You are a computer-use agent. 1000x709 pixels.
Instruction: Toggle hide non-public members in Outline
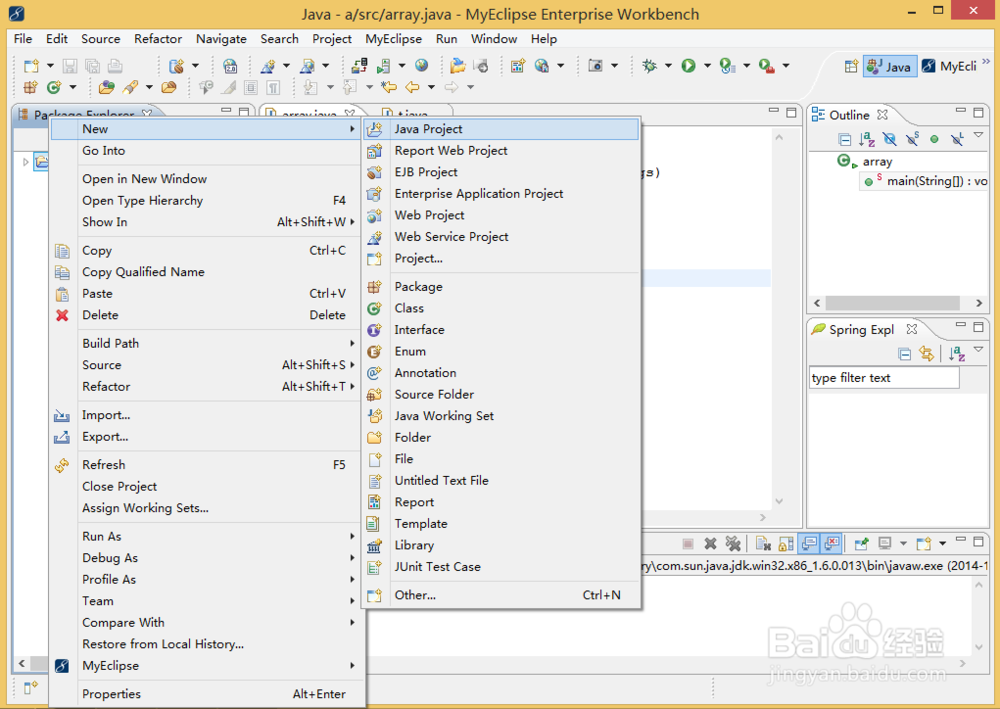934,139
